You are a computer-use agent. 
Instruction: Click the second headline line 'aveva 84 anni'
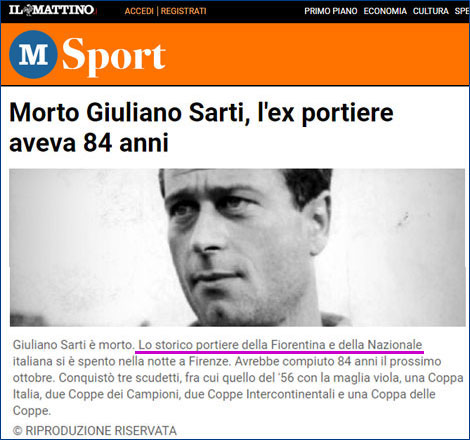(89, 143)
